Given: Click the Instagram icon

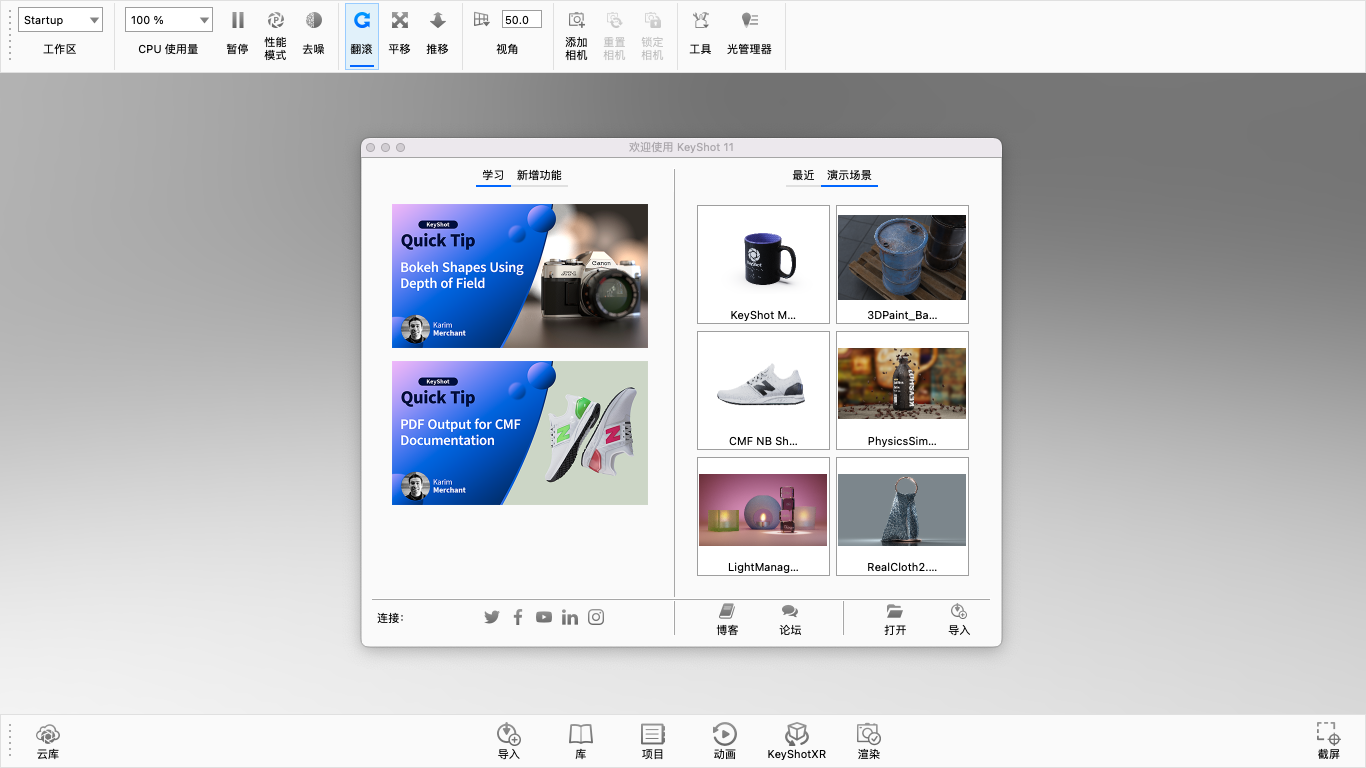Looking at the screenshot, I should point(596,617).
